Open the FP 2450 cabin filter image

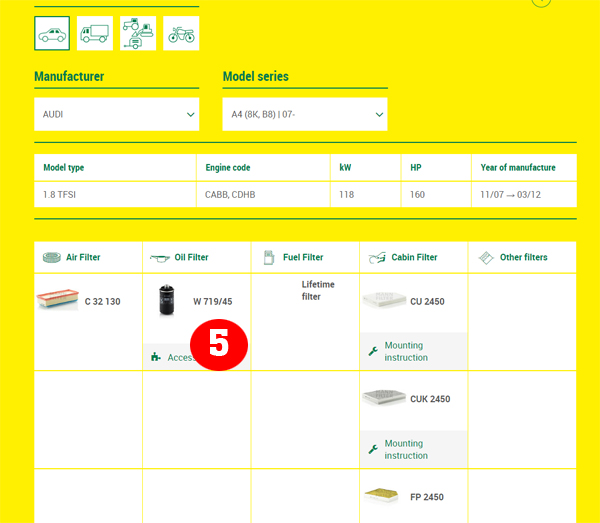pos(382,495)
